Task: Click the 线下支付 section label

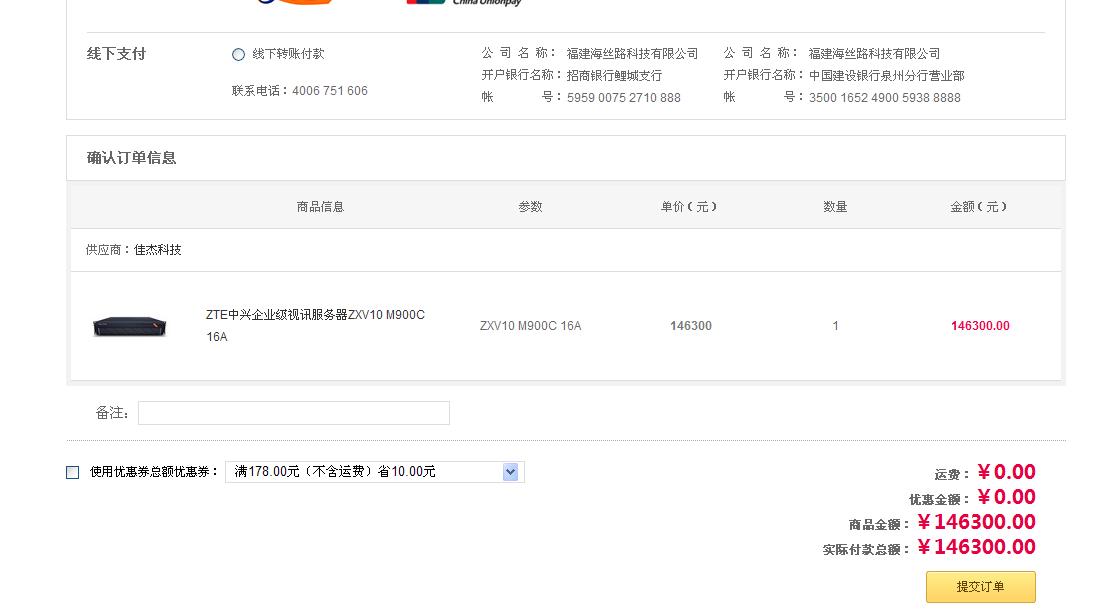Action: tap(116, 54)
